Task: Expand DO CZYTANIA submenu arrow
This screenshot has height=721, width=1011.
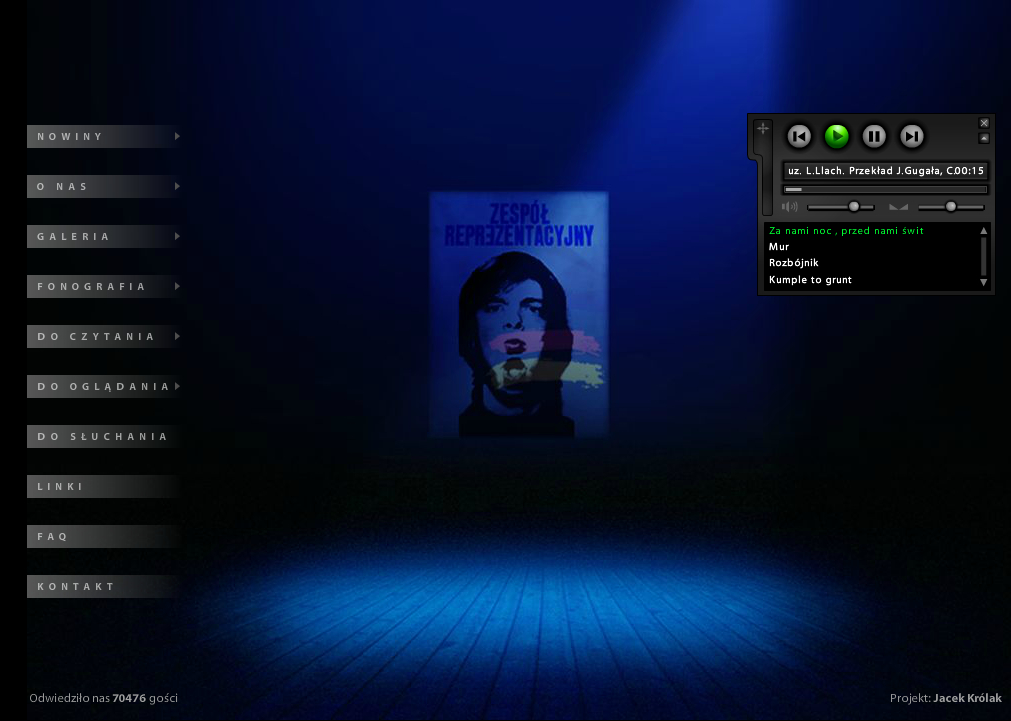Action: (x=177, y=336)
